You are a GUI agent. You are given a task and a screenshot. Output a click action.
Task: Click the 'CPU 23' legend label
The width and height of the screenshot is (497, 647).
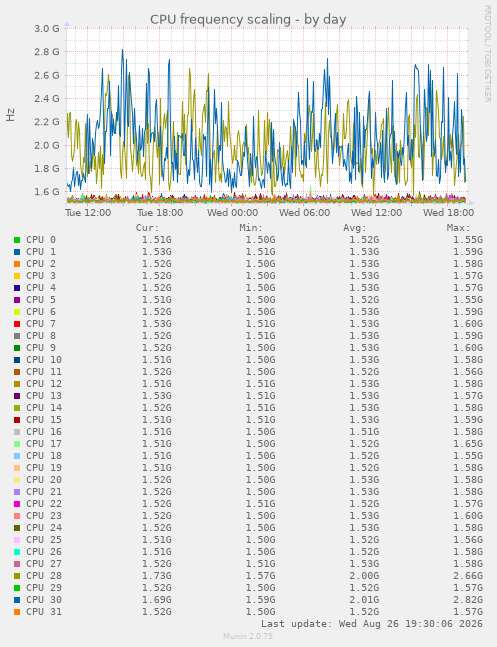point(44,516)
